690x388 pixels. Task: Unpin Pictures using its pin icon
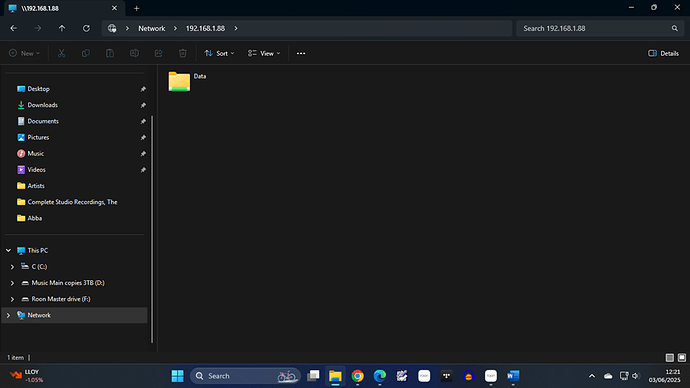(x=143, y=138)
